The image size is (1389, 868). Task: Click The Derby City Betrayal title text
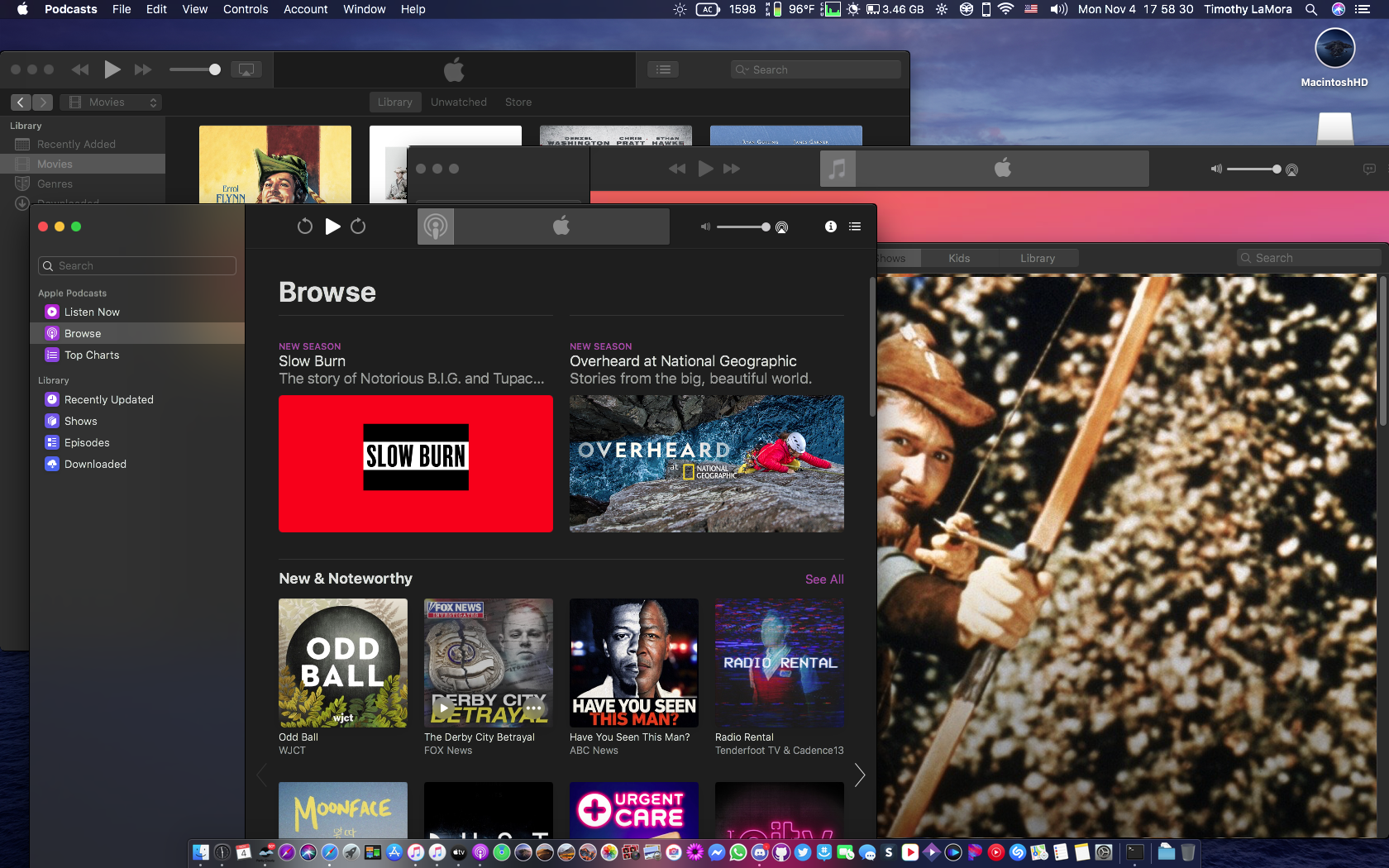pyautogui.click(x=480, y=737)
